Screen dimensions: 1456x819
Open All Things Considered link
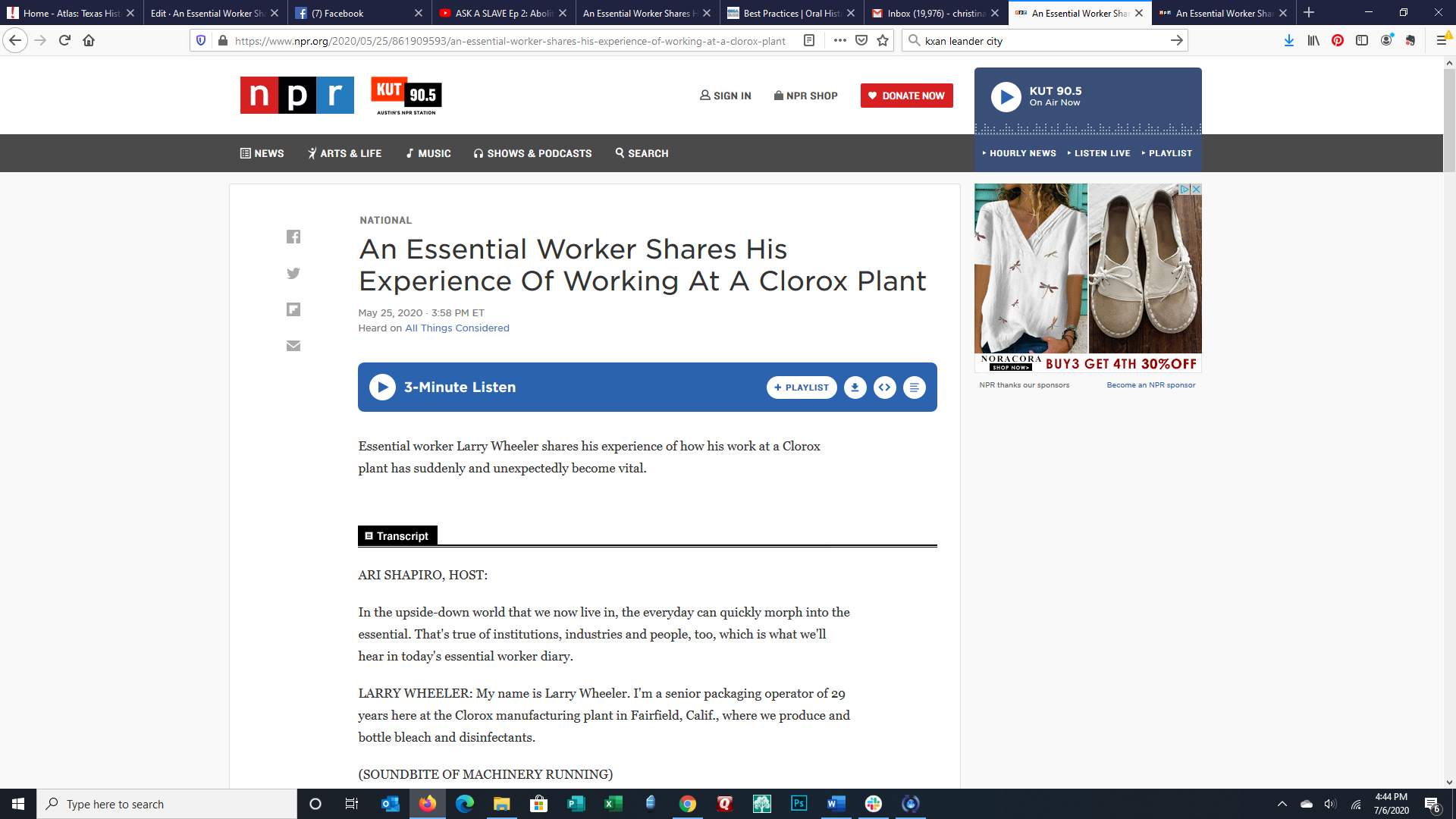pos(457,328)
